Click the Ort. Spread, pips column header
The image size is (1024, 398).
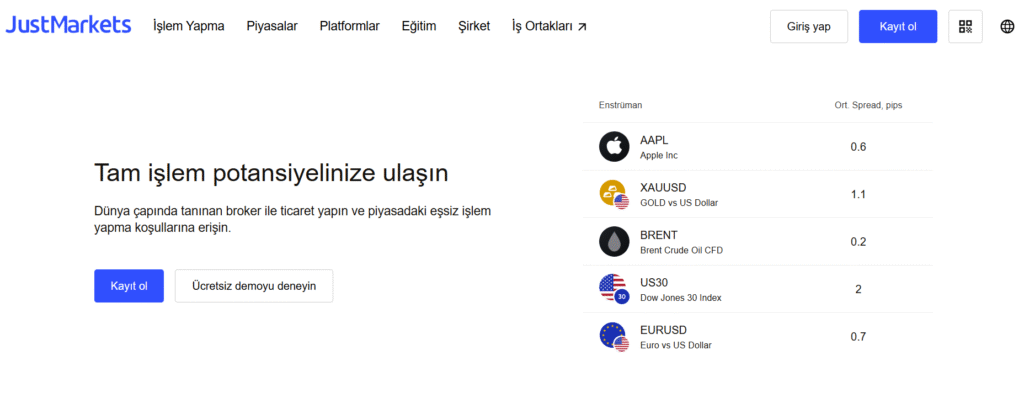click(868, 105)
